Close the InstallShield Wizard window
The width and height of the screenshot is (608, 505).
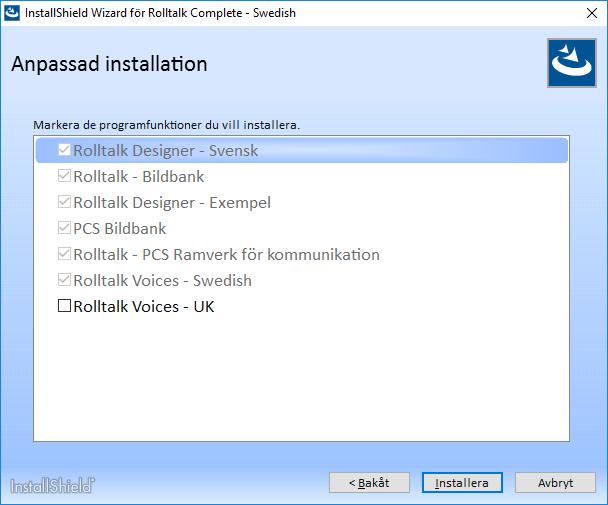pos(592,13)
